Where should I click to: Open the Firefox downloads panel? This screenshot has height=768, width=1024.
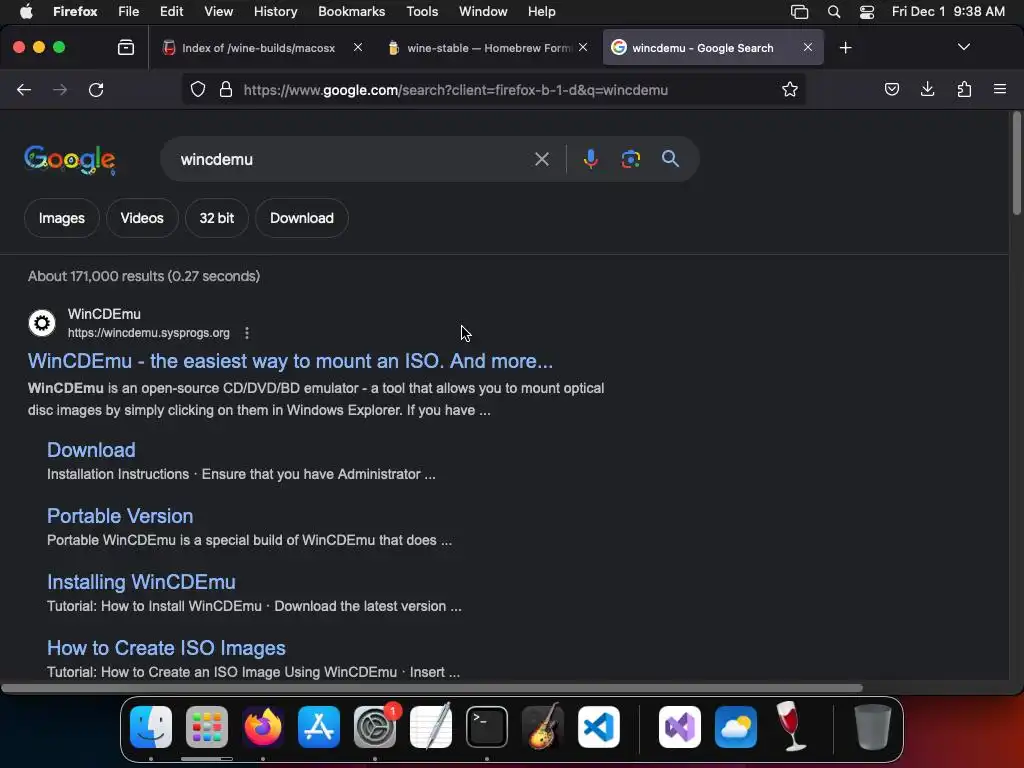click(x=927, y=89)
